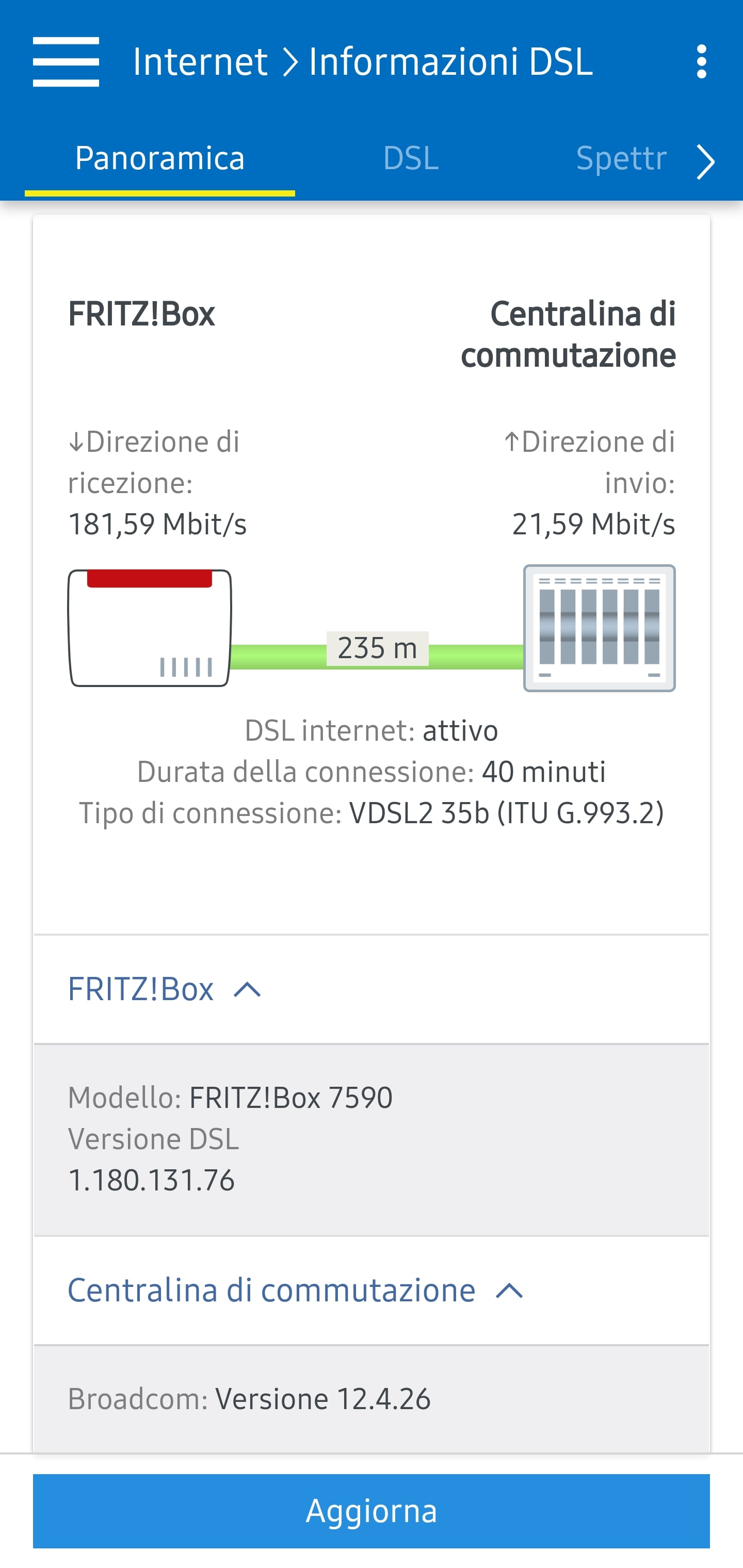Tap the upload arrow by Direzione di invio

(511, 443)
